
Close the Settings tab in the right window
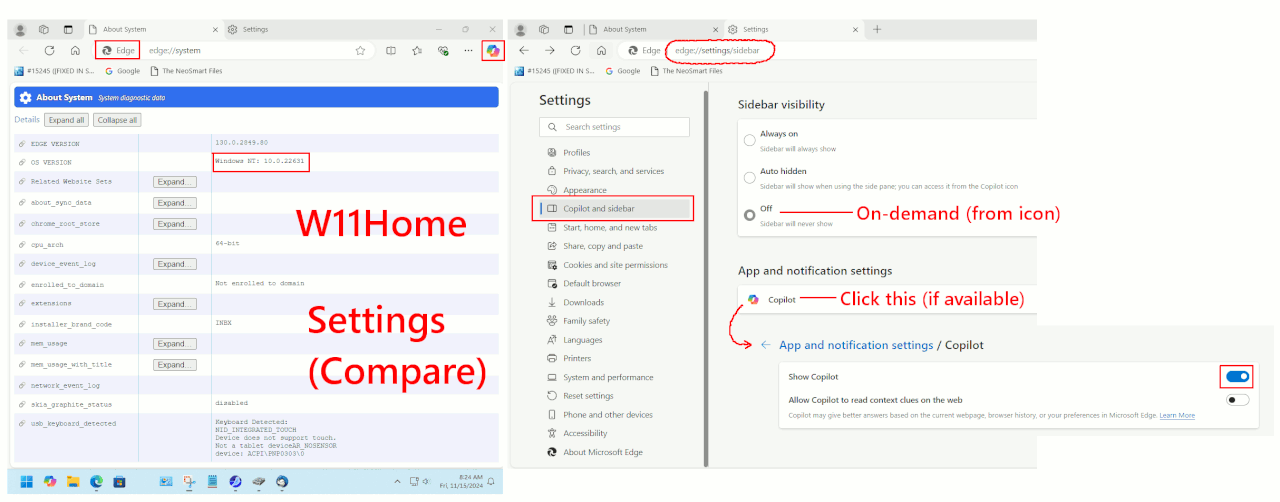coord(853,30)
